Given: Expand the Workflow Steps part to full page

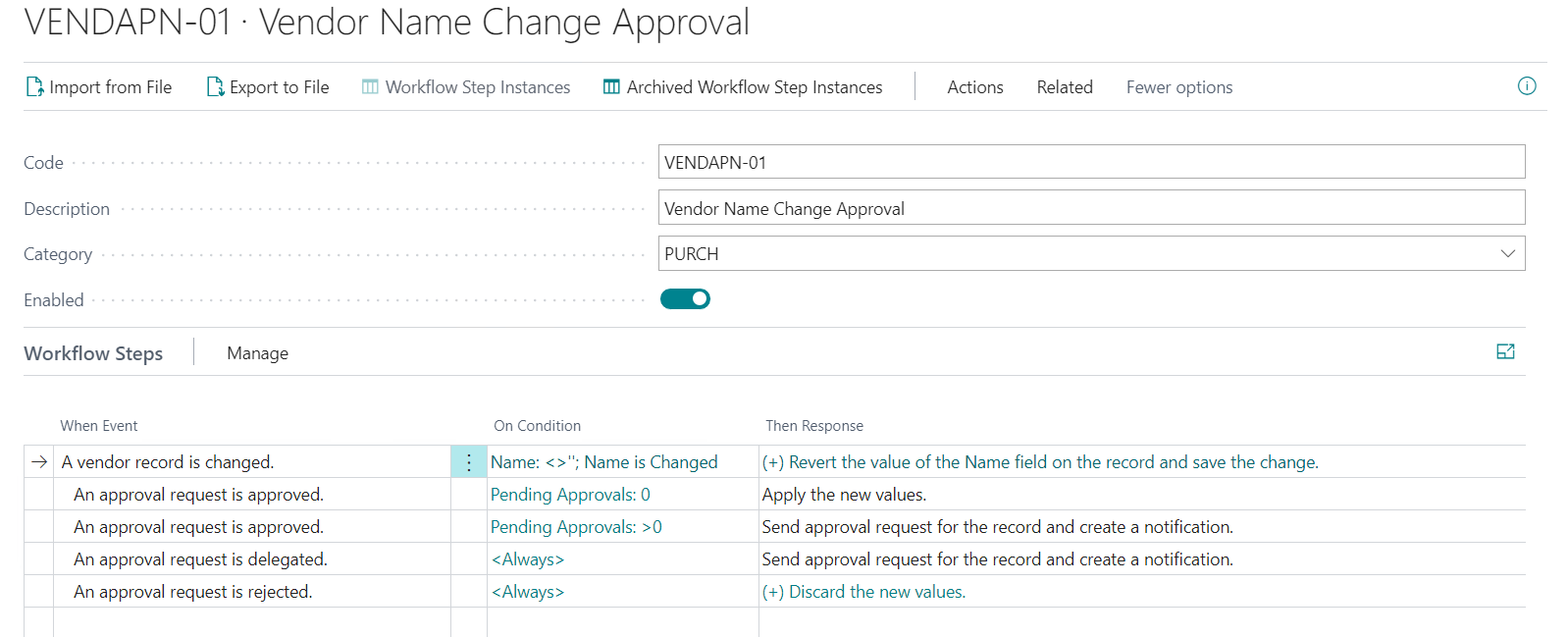Looking at the screenshot, I should coord(1505,351).
